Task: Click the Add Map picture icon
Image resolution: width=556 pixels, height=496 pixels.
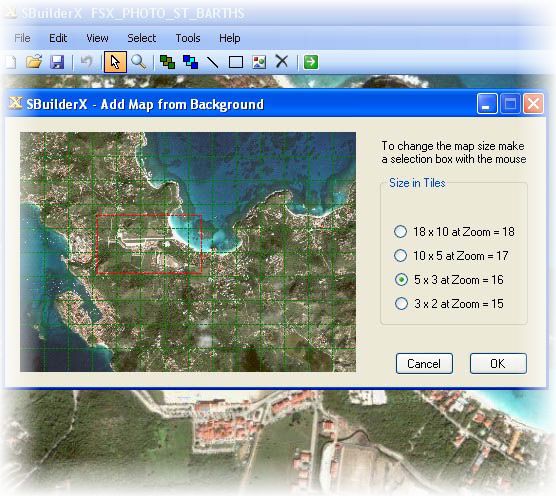Action: coord(259,62)
